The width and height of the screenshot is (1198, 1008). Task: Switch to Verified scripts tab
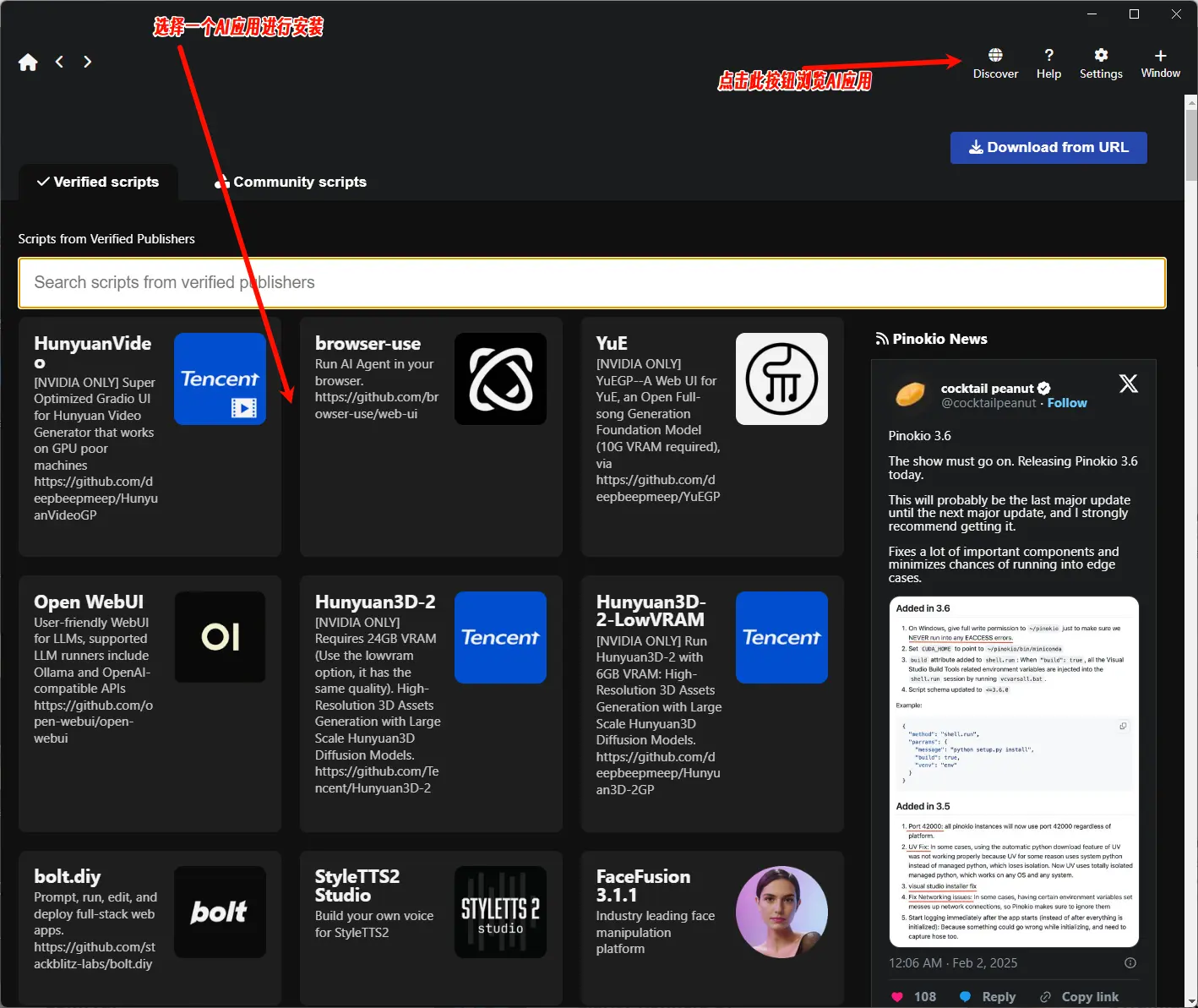point(98,182)
